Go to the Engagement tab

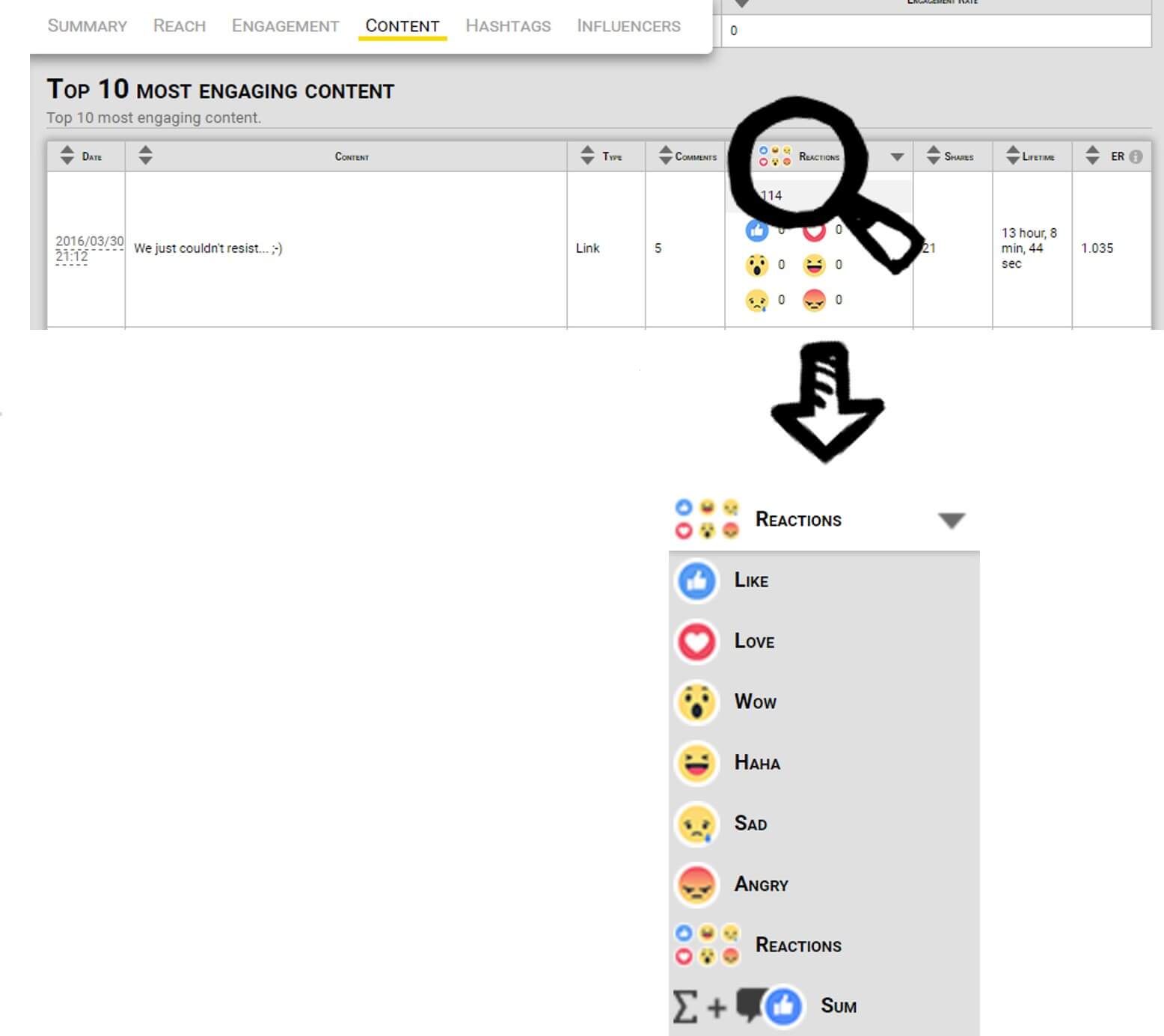click(285, 25)
